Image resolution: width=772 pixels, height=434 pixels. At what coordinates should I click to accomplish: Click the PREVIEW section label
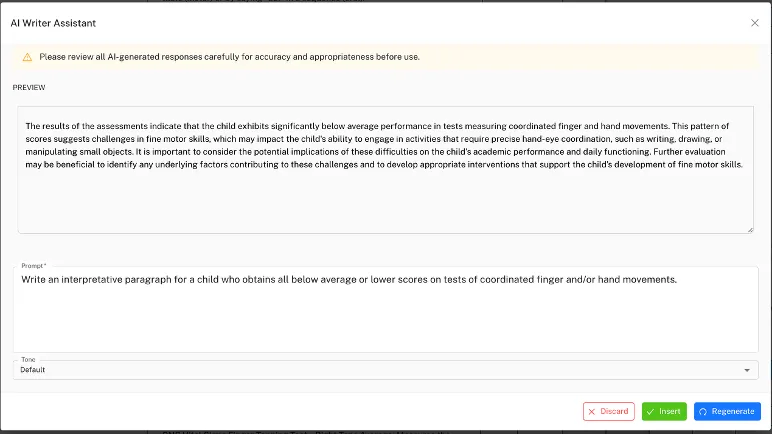coord(29,88)
